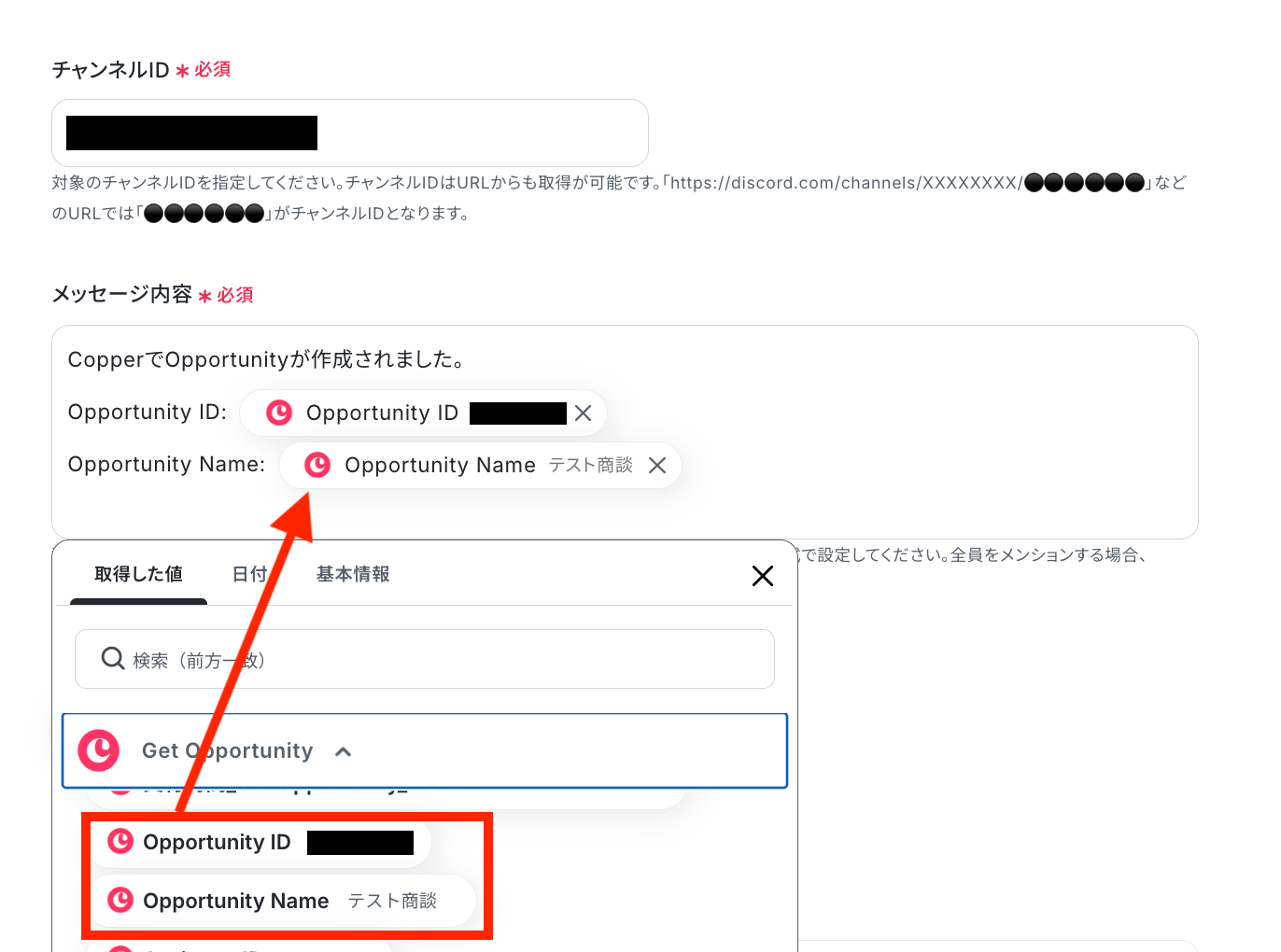Close the value picker panel
1281x952 pixels.
point(763,576)
